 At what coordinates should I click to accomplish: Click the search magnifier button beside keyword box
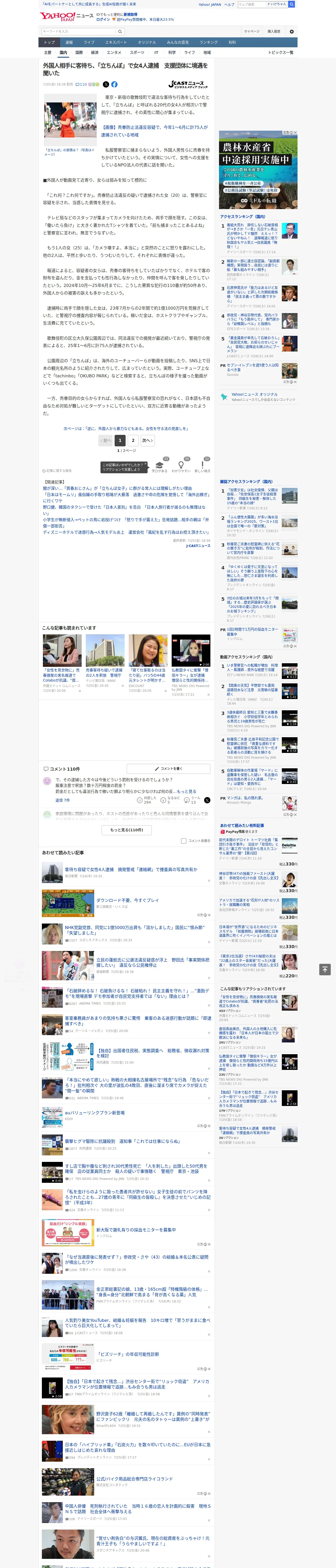coord(120,31)
